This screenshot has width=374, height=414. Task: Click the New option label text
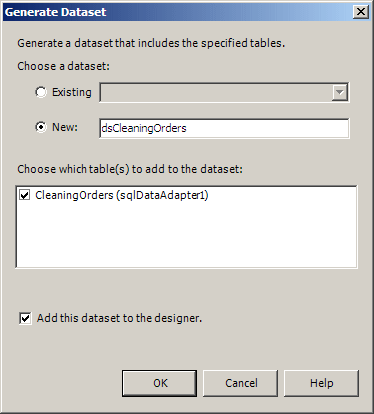[65, 127]
